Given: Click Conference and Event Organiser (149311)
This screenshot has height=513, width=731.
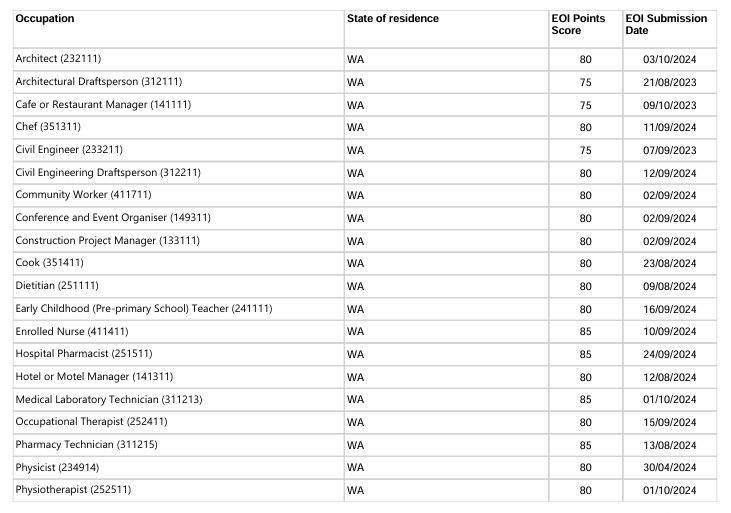Looking at the screenshot, I should click(113, 217).
